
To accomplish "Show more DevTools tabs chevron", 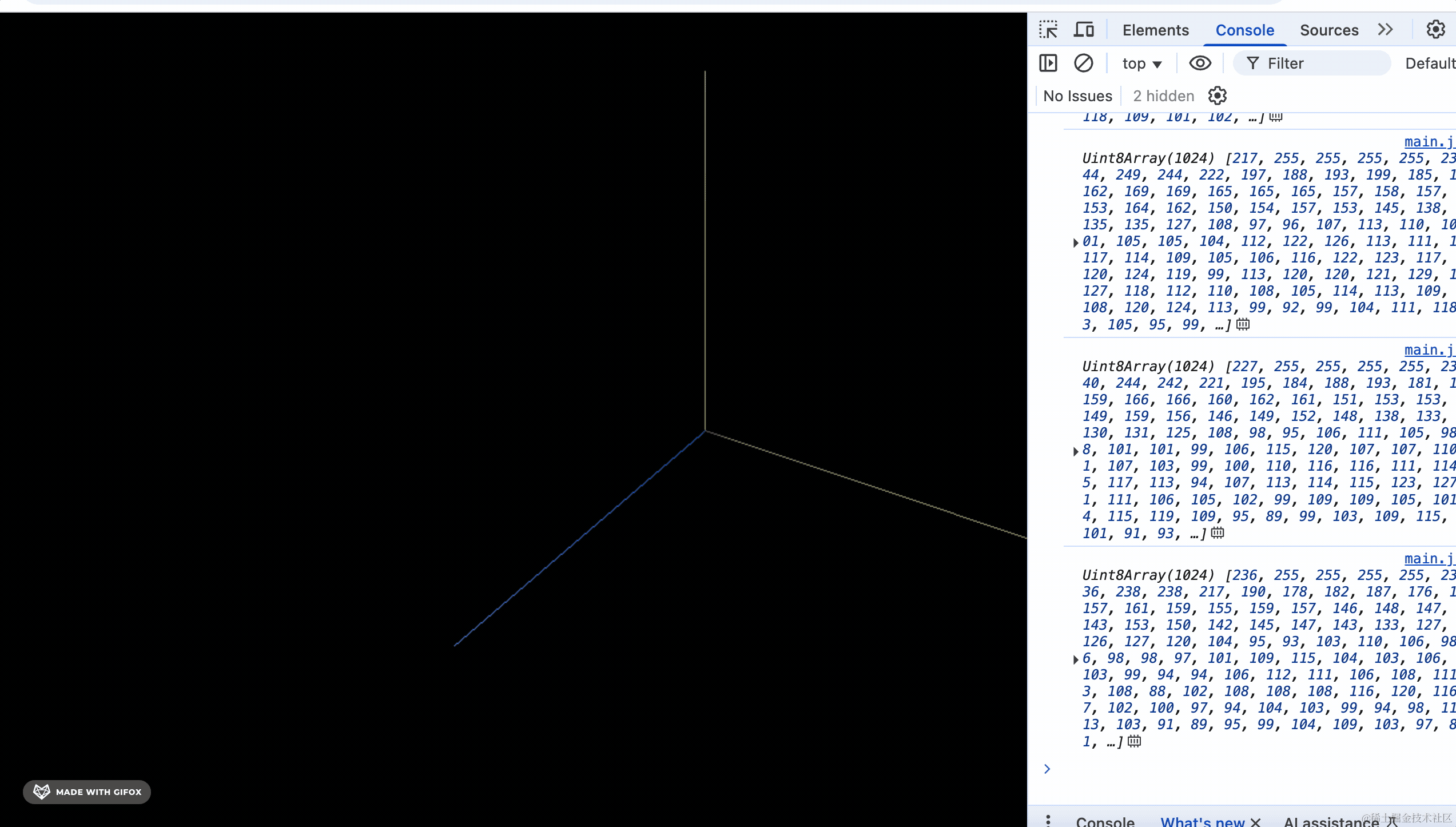I will [x=1385, y=30].
